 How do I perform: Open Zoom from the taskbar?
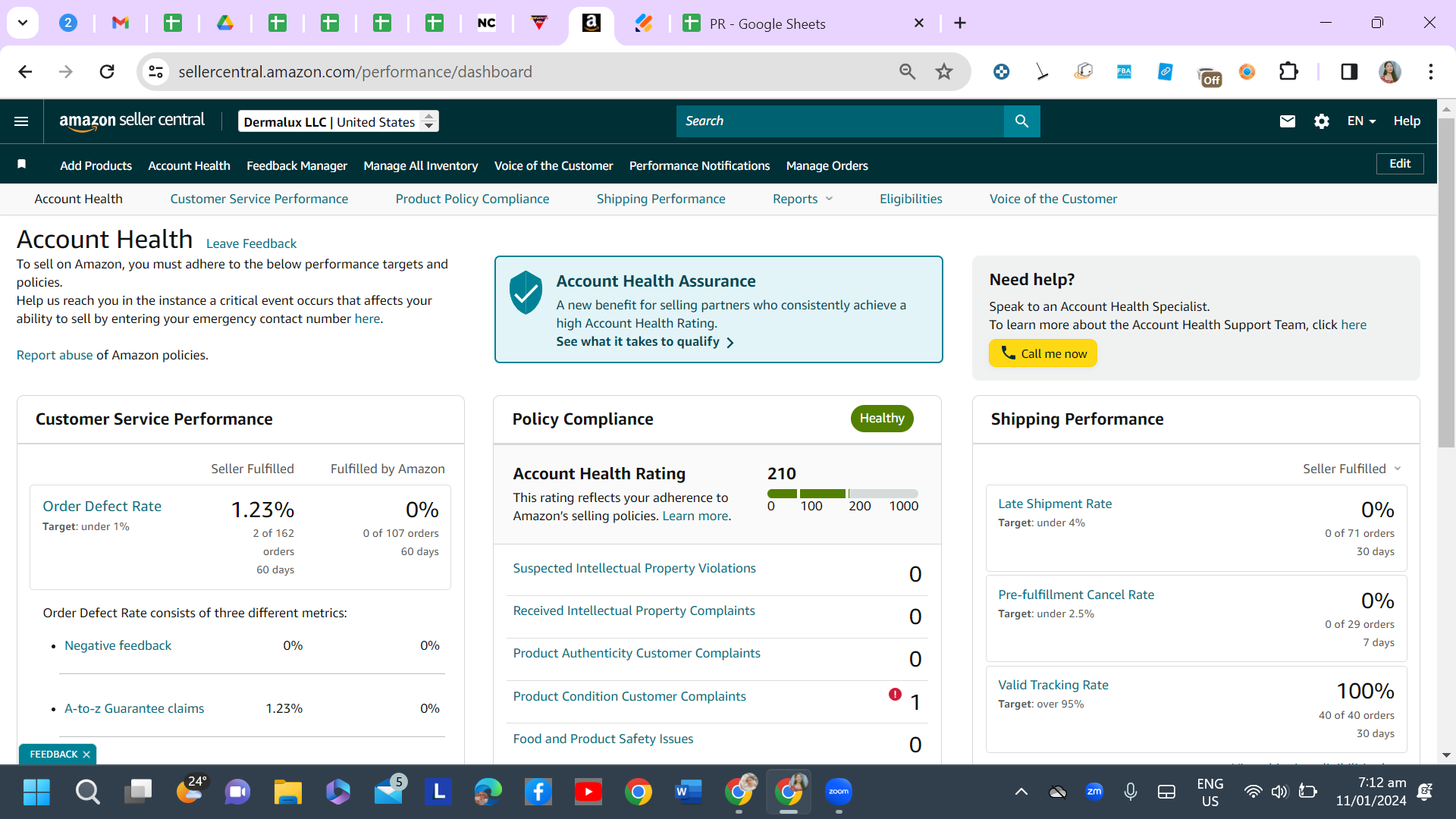click(x=839, y=792)
